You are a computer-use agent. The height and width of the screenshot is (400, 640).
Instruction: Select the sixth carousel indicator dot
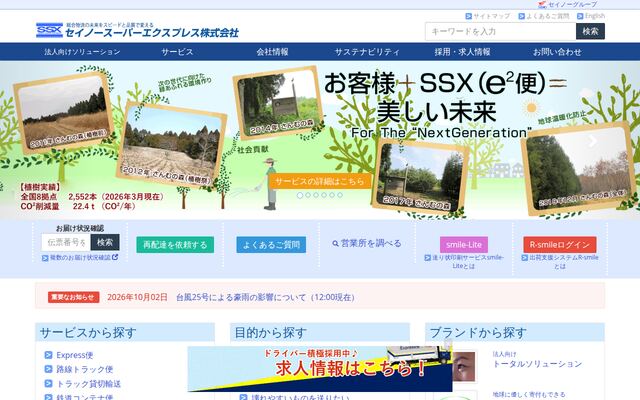coord(340,195)
